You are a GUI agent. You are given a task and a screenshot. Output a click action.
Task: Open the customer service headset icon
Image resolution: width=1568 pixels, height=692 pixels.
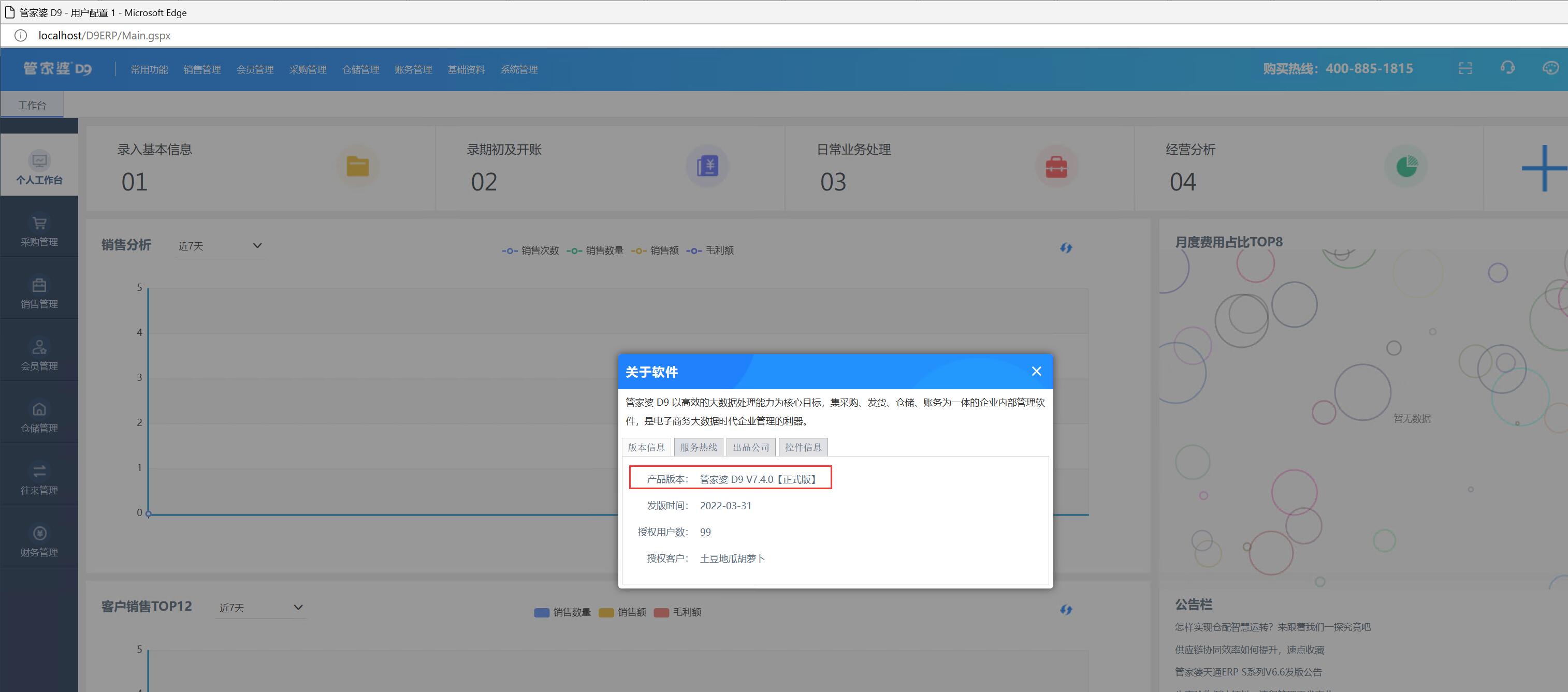(1507, 68)
